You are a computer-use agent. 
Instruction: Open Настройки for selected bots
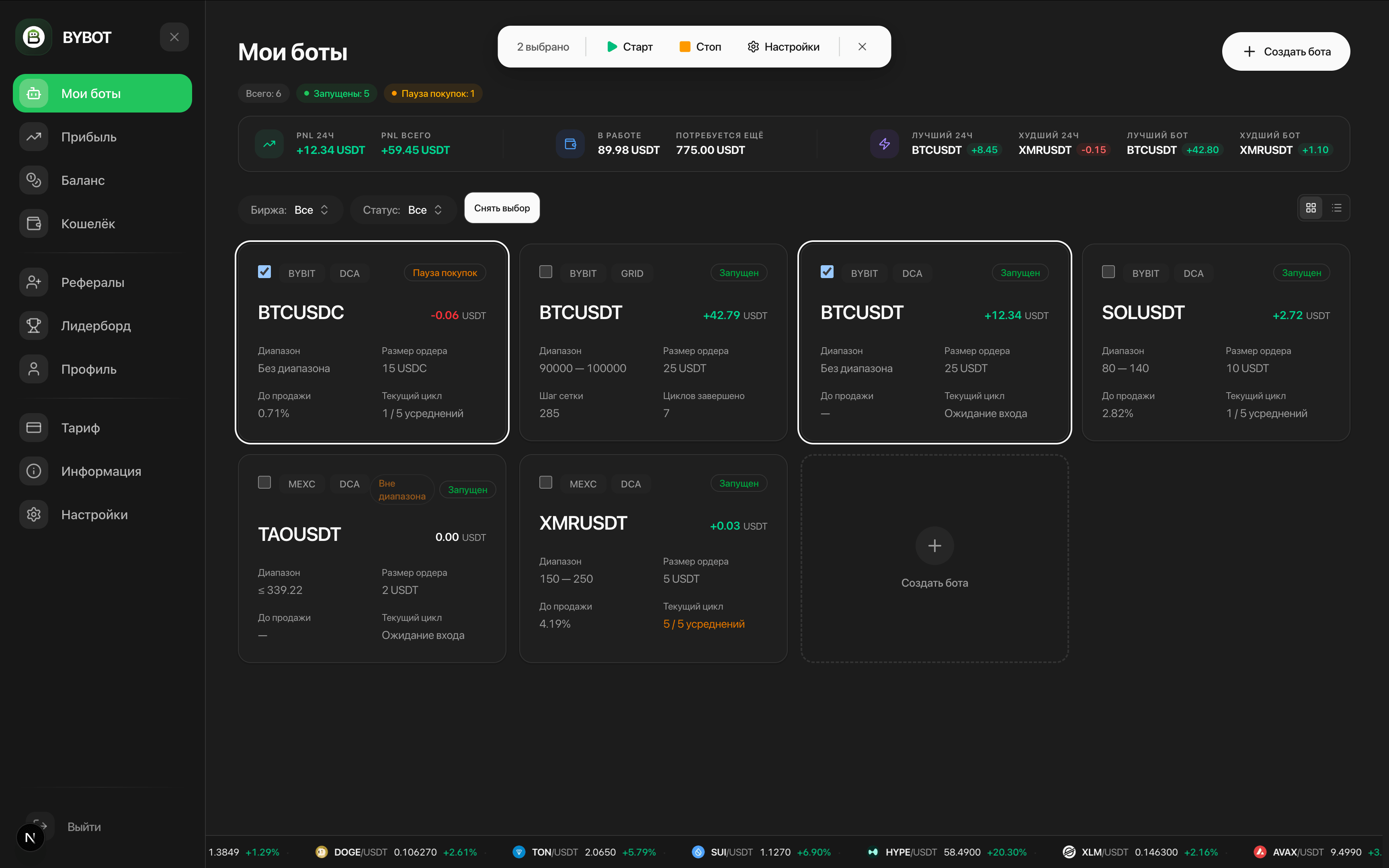tap(783, 47)
